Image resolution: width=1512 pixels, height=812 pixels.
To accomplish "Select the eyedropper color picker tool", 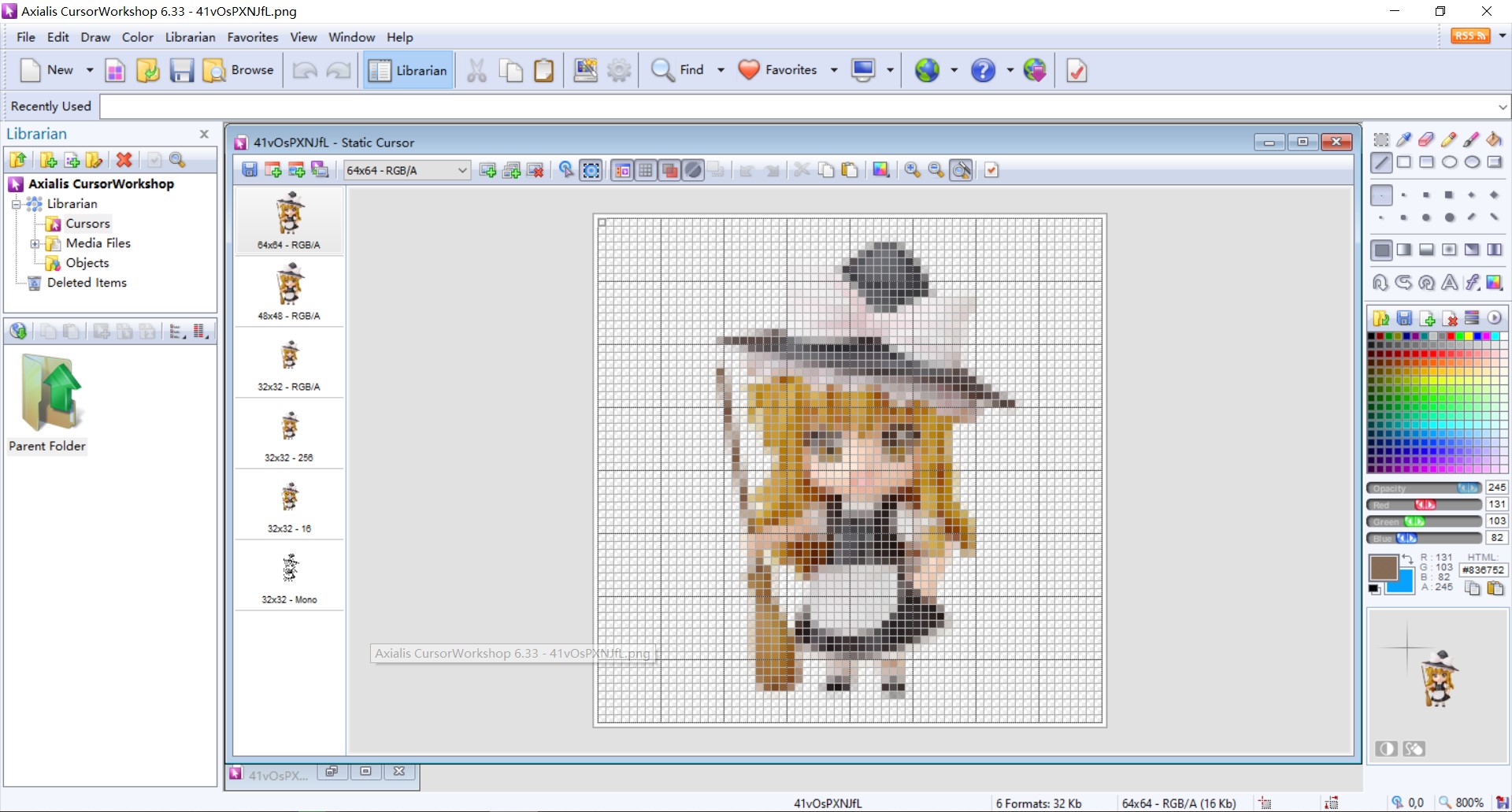I will pyautogui.click(x=1403, y=140).
